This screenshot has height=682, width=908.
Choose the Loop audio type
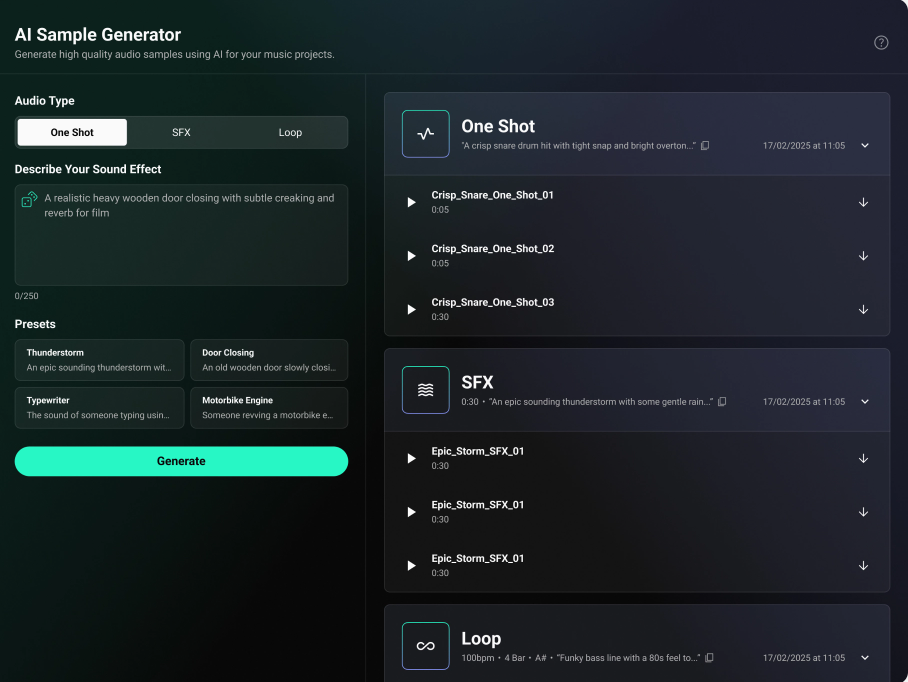290,132
